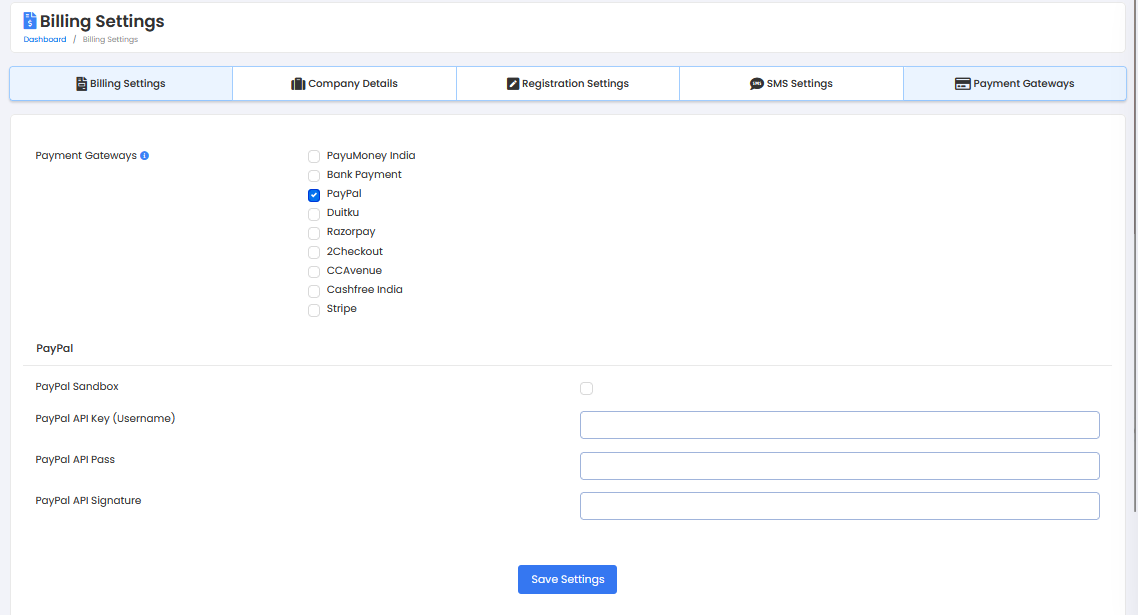
Task: Follow the Dashboard breadcrumb link
Action: tap(45, 40)
